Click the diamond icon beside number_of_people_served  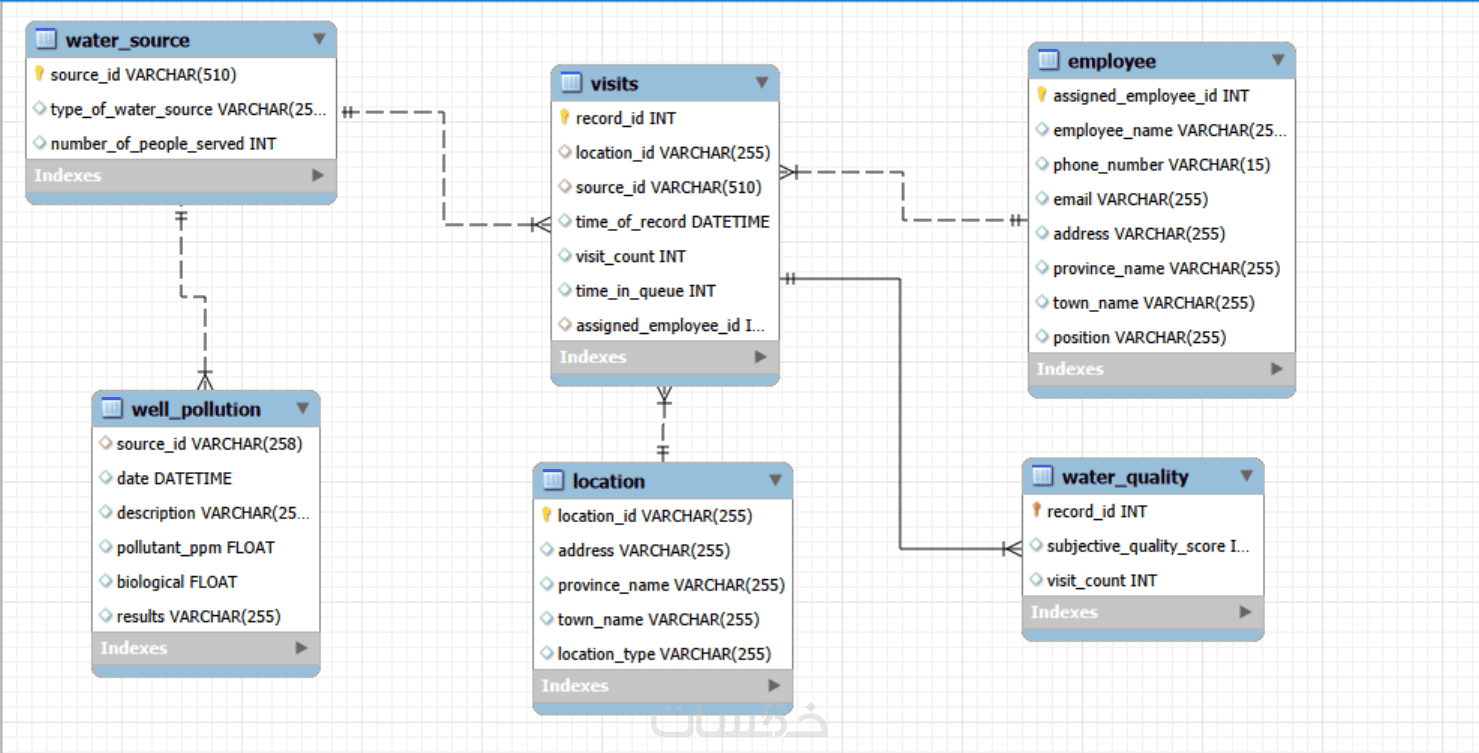coord(40,143)
